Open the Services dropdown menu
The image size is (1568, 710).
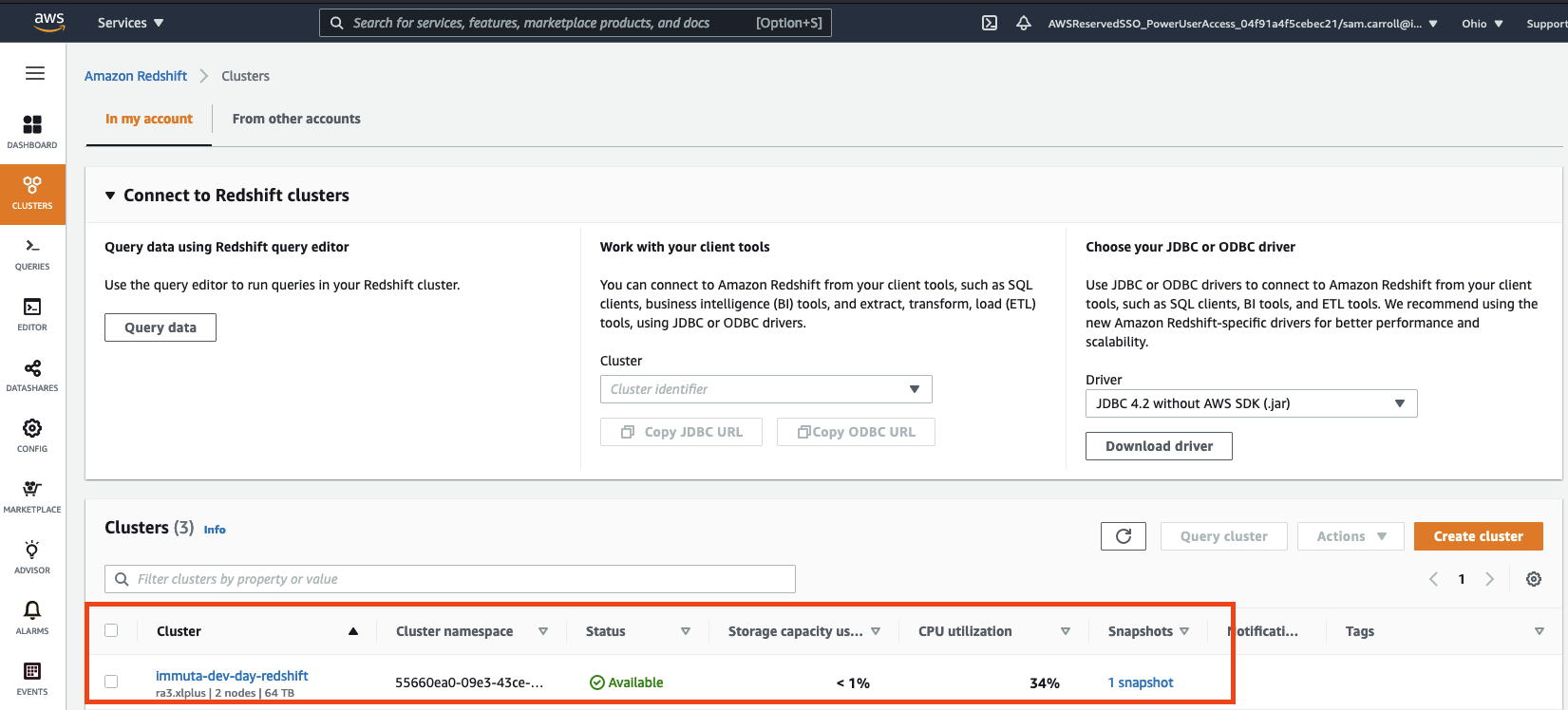[130, 23]
